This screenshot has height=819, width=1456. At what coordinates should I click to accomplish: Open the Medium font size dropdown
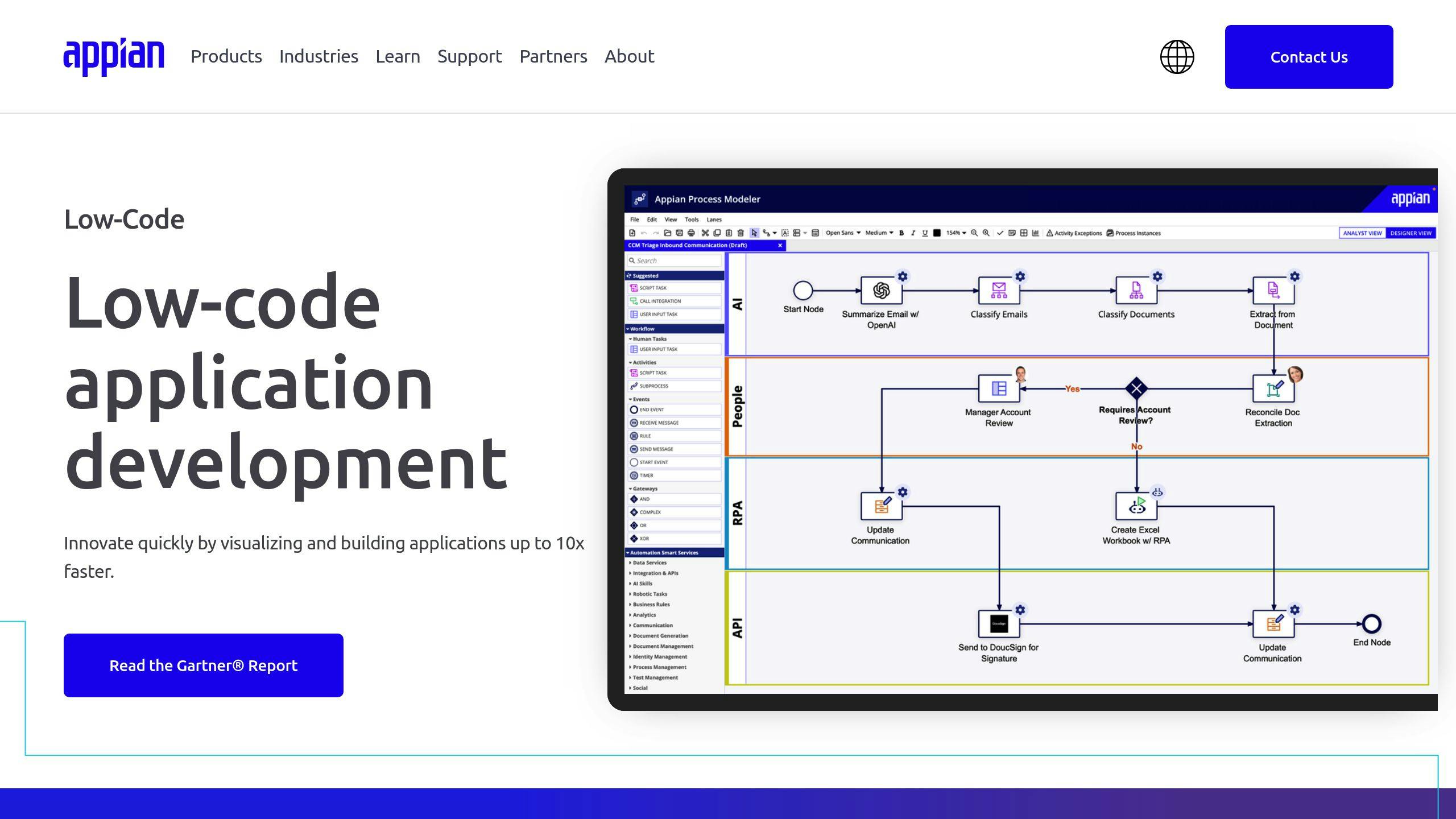click(x=879, y=233)
